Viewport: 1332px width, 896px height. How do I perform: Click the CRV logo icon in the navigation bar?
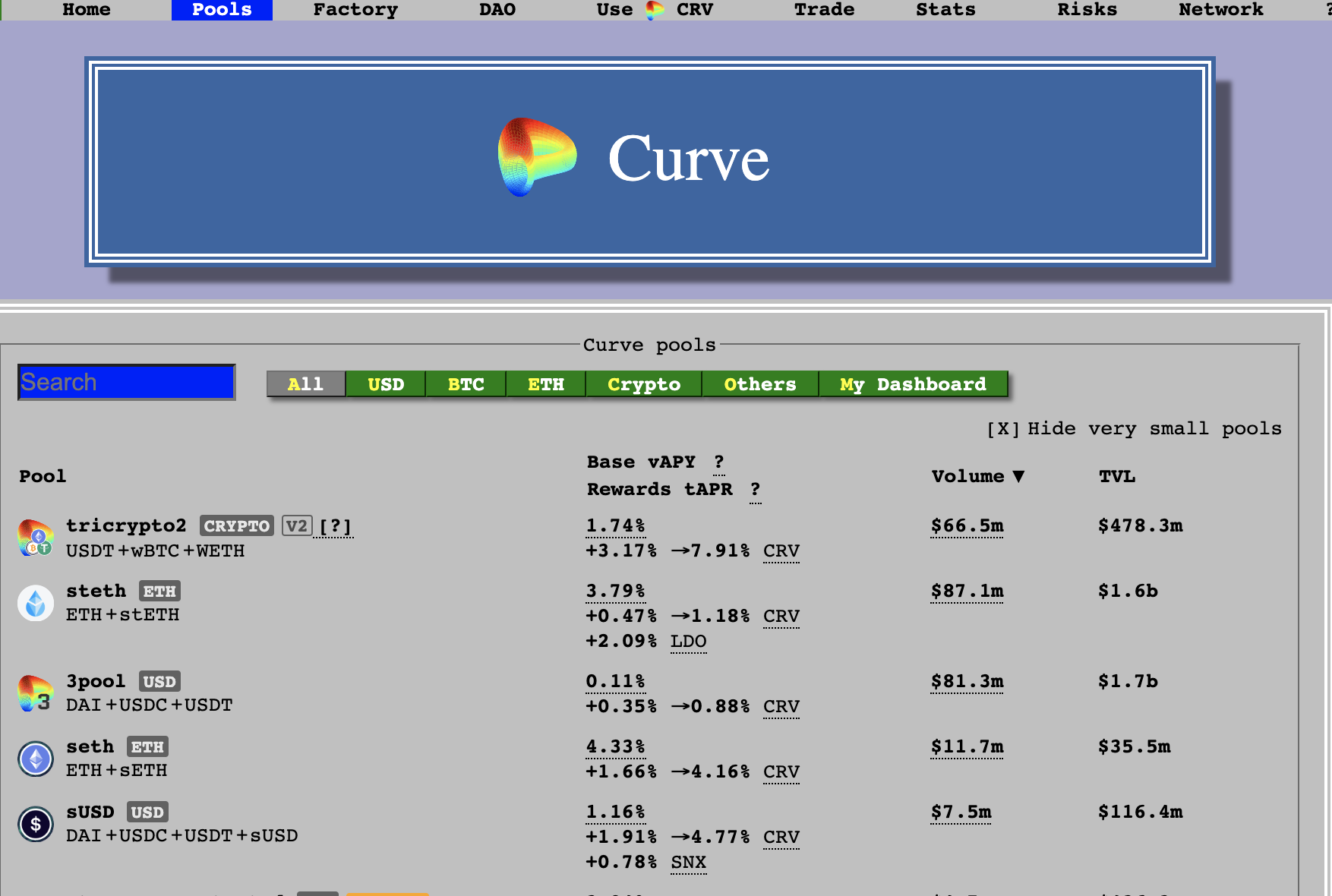(655, 10)
